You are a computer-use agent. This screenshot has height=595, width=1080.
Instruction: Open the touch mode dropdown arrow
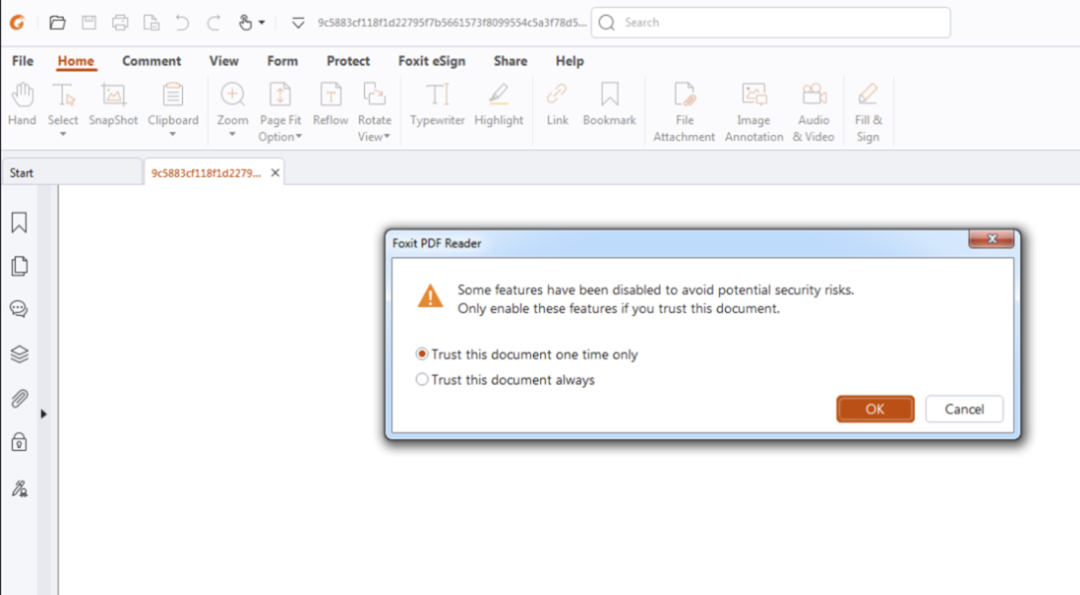coord(262,23)
